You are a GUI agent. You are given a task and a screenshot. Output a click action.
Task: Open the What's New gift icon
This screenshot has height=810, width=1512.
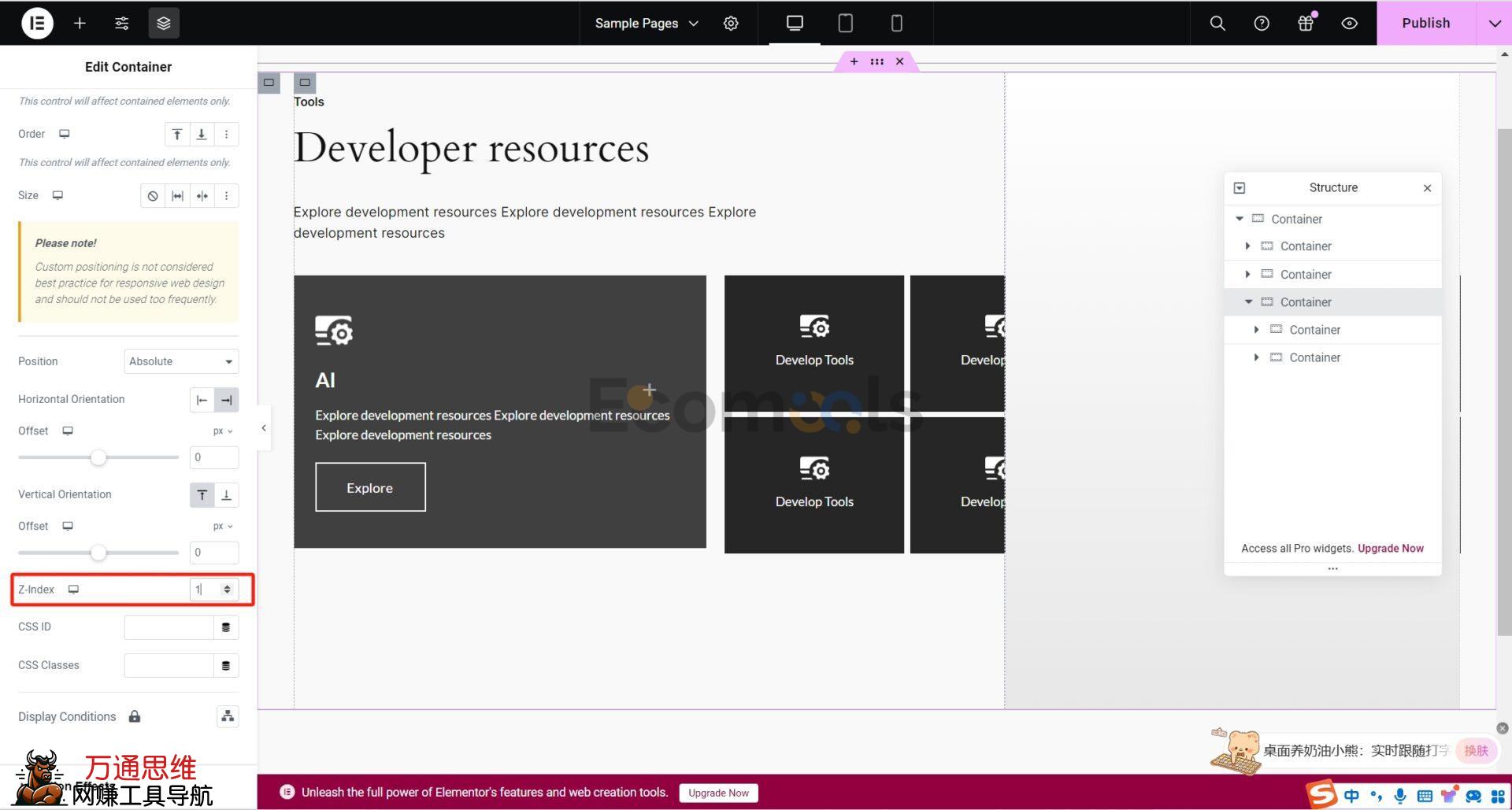tap(1306, 23)
